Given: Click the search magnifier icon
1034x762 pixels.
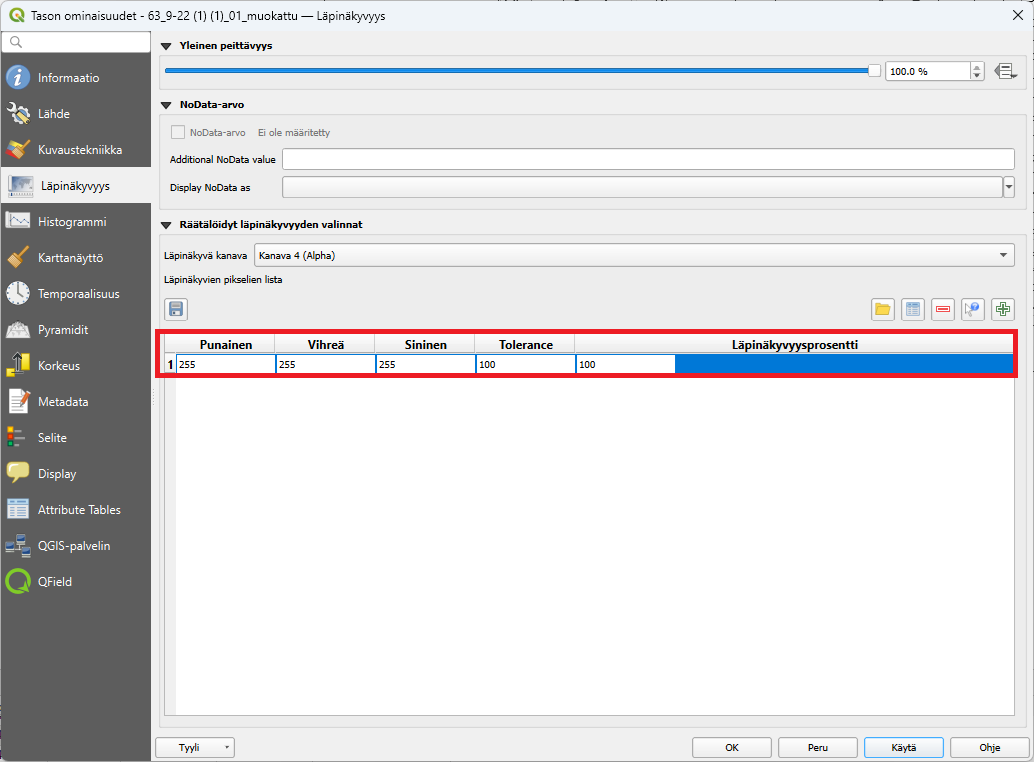Looking at the screenshot, I should 16,42.
